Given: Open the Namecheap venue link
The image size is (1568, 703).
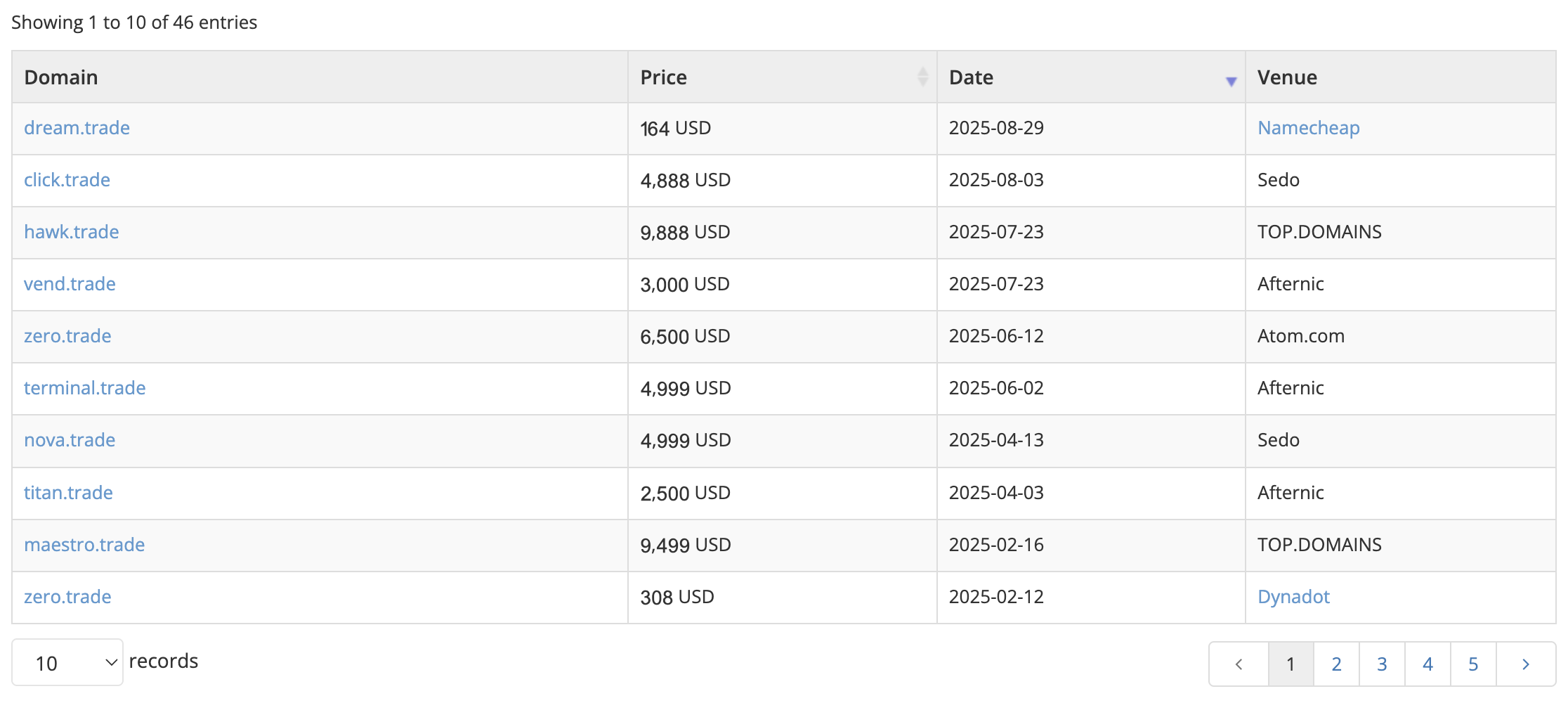Looking at the screenshot, I should click(1308, 128).
